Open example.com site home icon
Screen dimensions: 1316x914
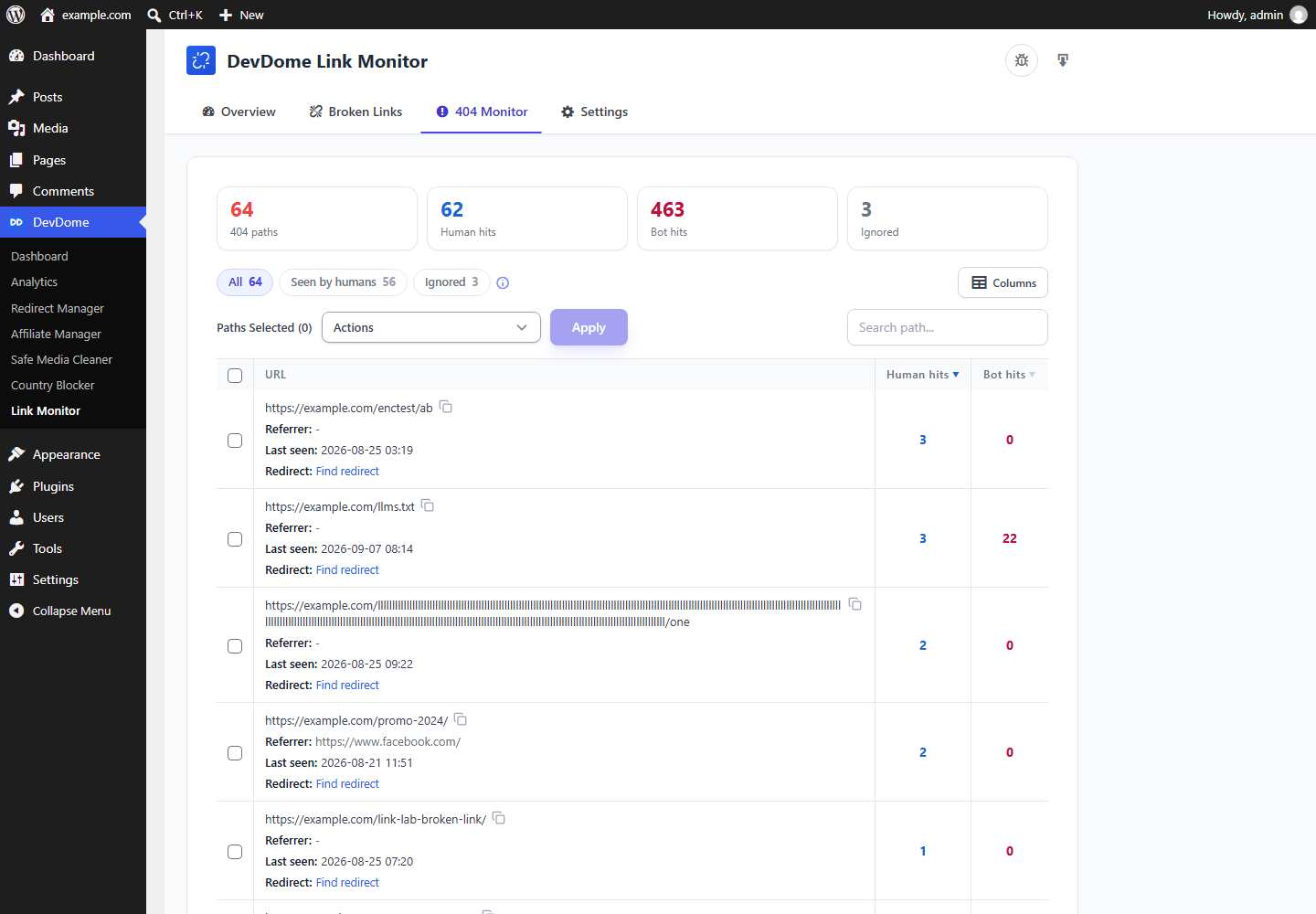48,15
